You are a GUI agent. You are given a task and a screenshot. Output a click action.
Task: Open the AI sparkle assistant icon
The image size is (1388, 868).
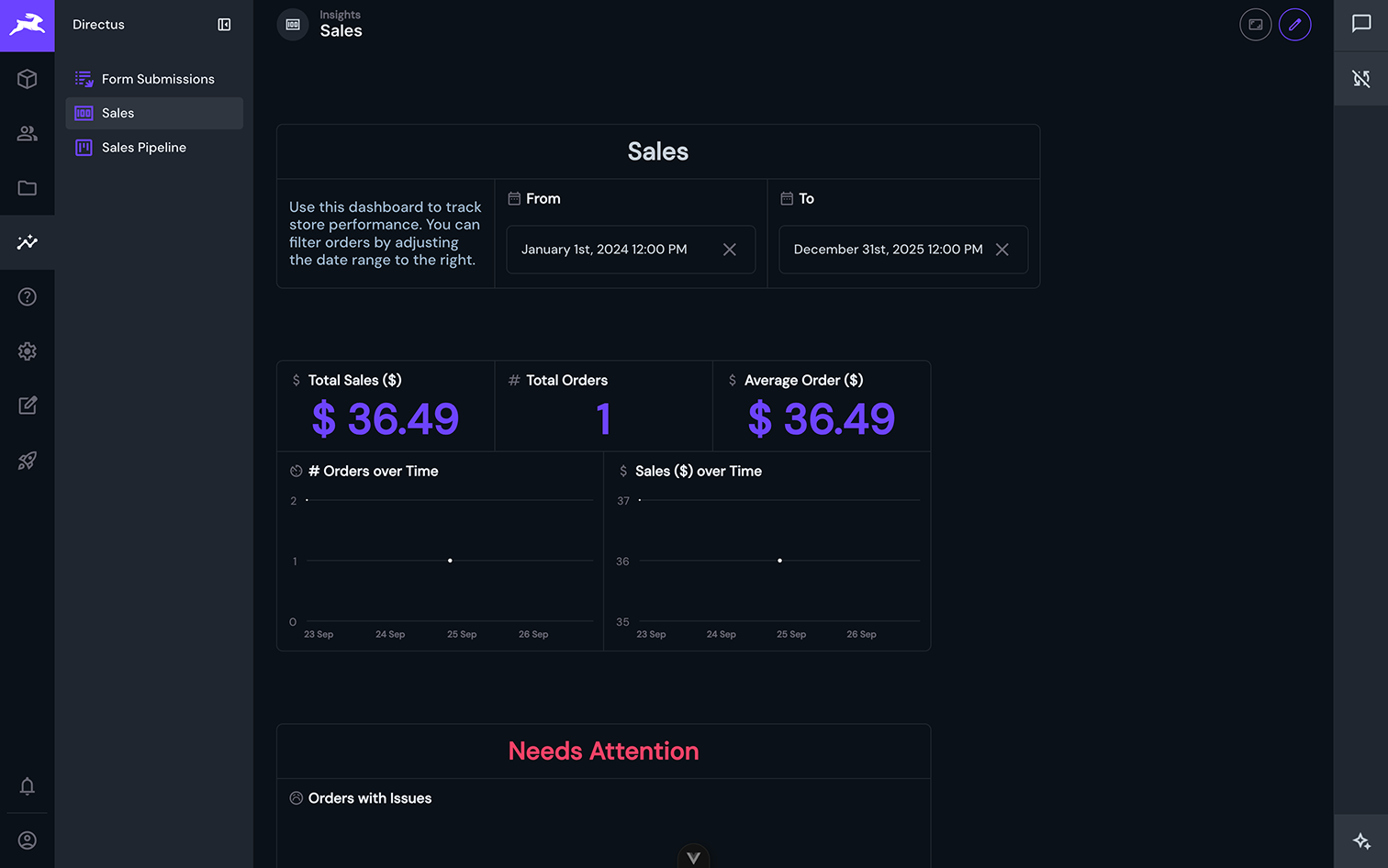tap(1361, 841)
